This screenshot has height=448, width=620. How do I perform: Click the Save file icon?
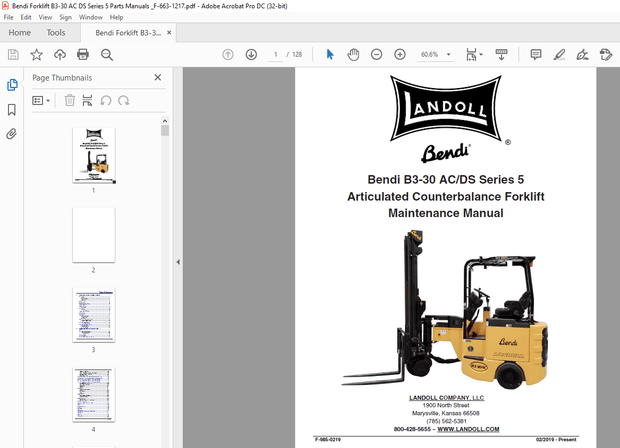point(13,55)
